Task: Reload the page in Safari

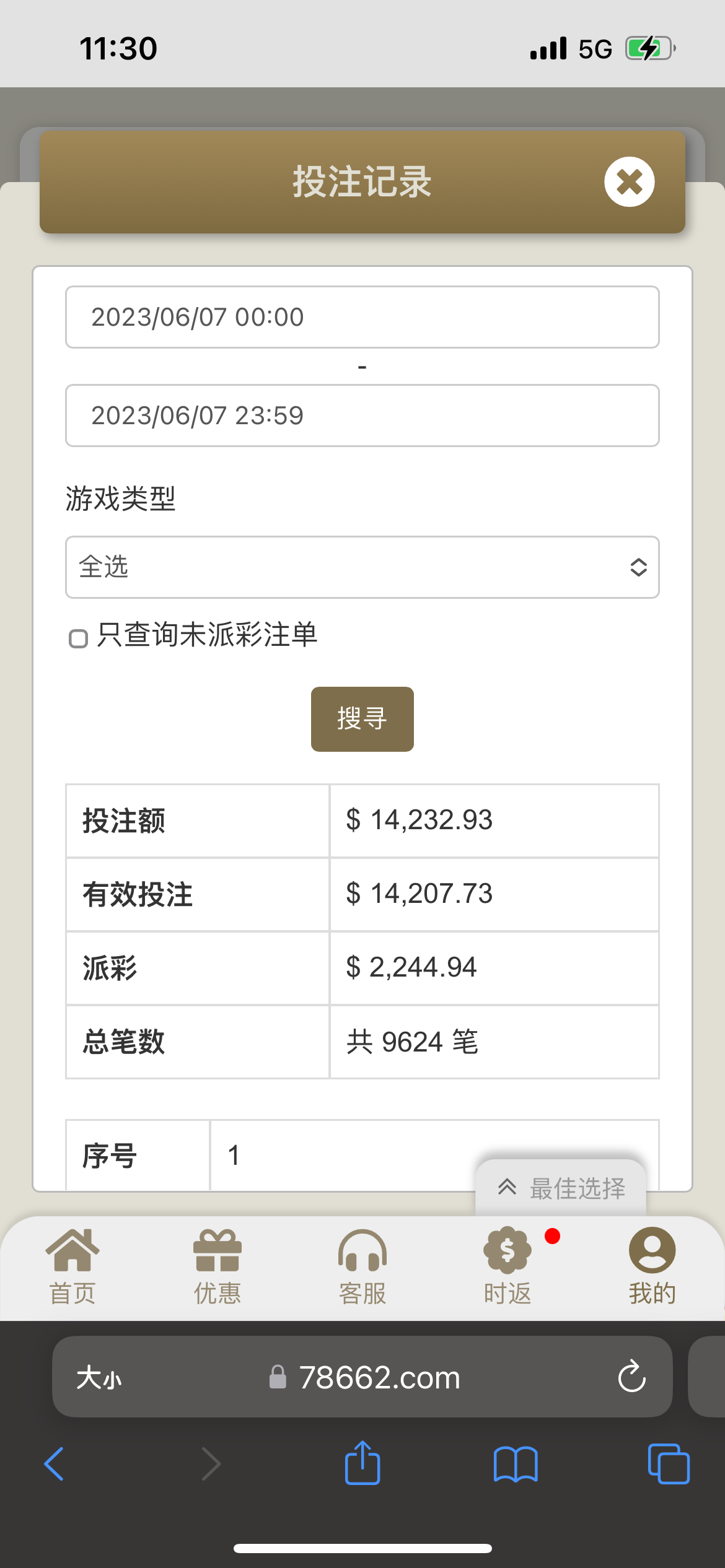Action: click(631, 1377)
